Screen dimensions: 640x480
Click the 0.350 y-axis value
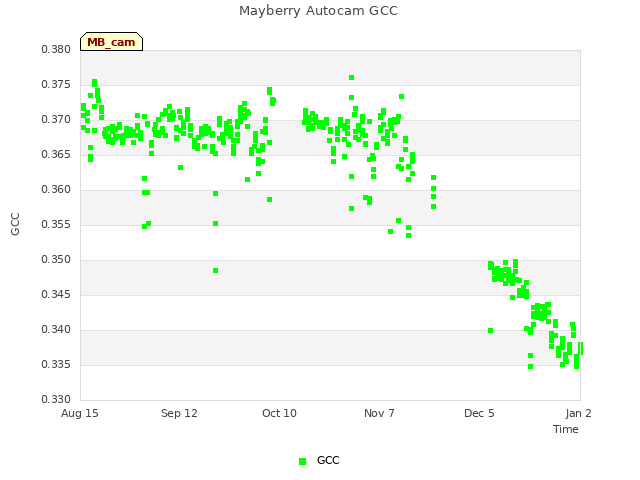pyautogui.click(x=56, y=260)
